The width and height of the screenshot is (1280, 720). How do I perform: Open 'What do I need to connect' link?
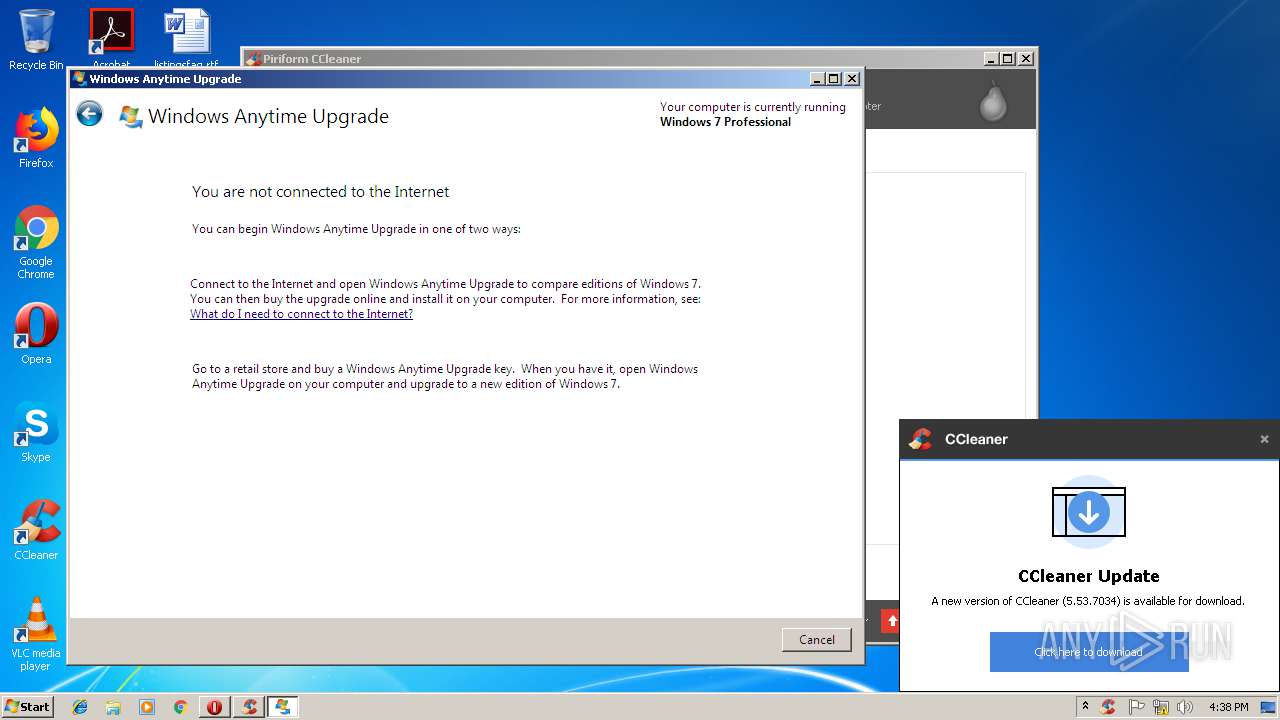click(301, 314)
